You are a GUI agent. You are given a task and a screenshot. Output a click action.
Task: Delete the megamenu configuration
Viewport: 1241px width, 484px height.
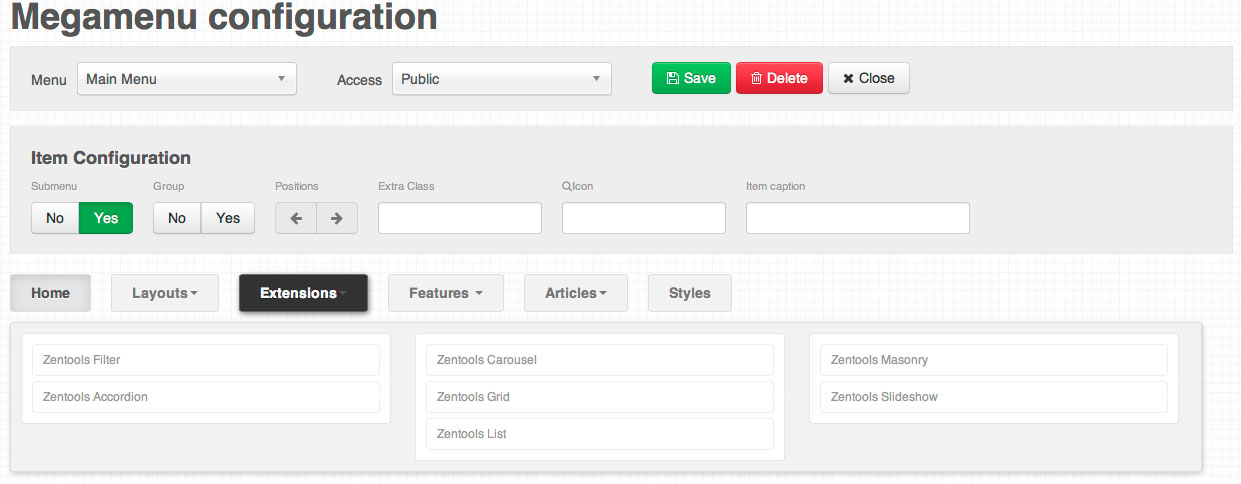[779, 78]
